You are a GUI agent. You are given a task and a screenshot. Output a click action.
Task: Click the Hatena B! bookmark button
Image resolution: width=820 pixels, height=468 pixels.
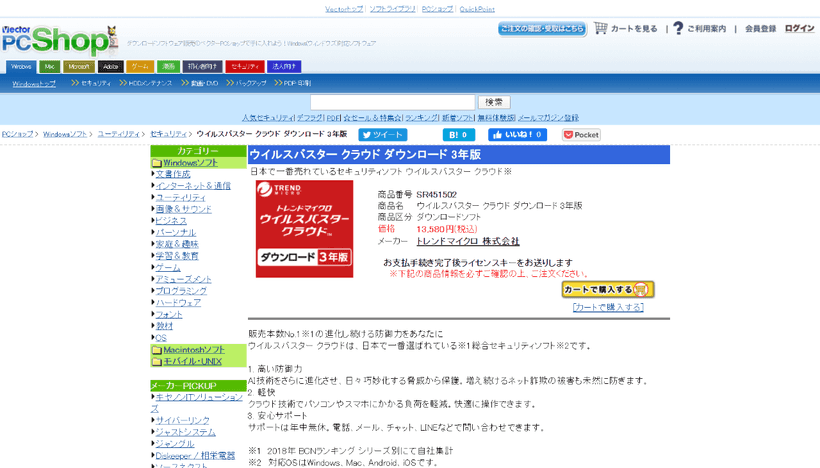click(459, 135)
